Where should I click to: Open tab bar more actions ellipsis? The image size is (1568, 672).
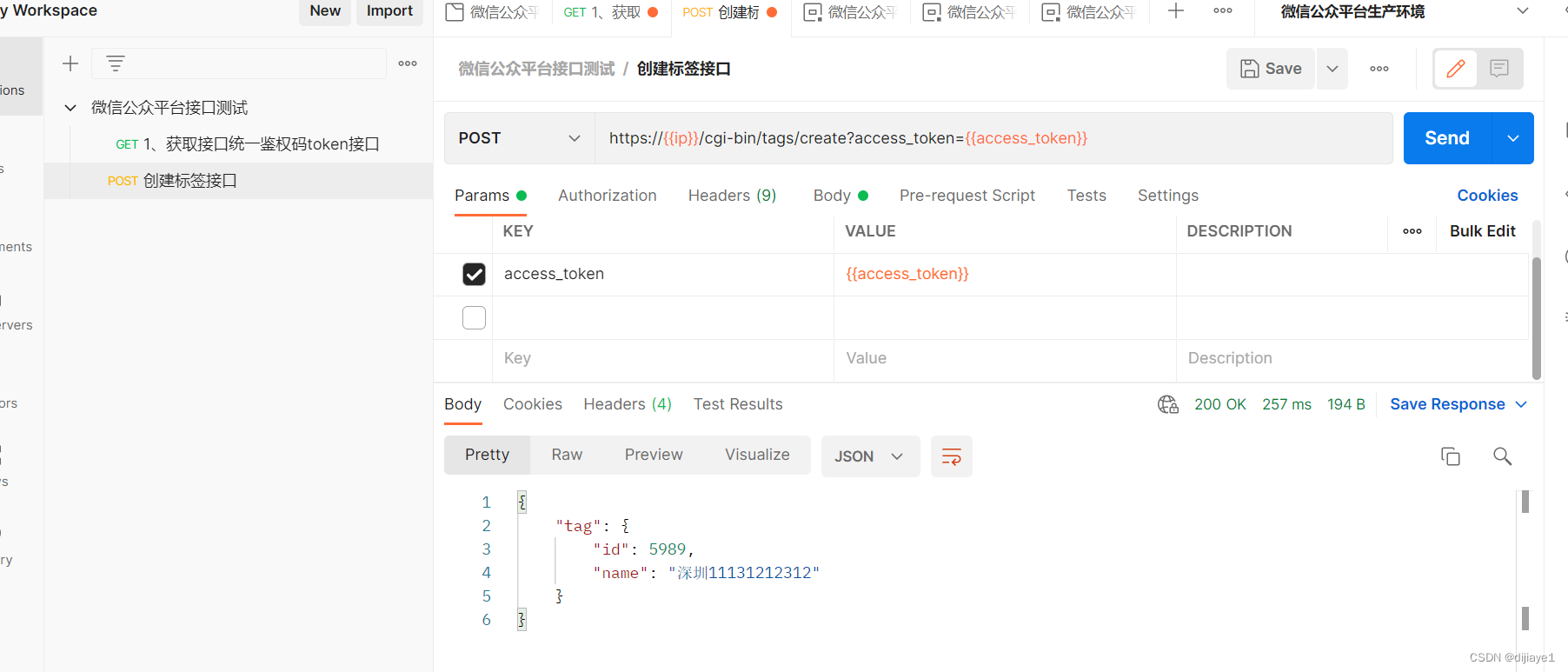click(1223, 11)
